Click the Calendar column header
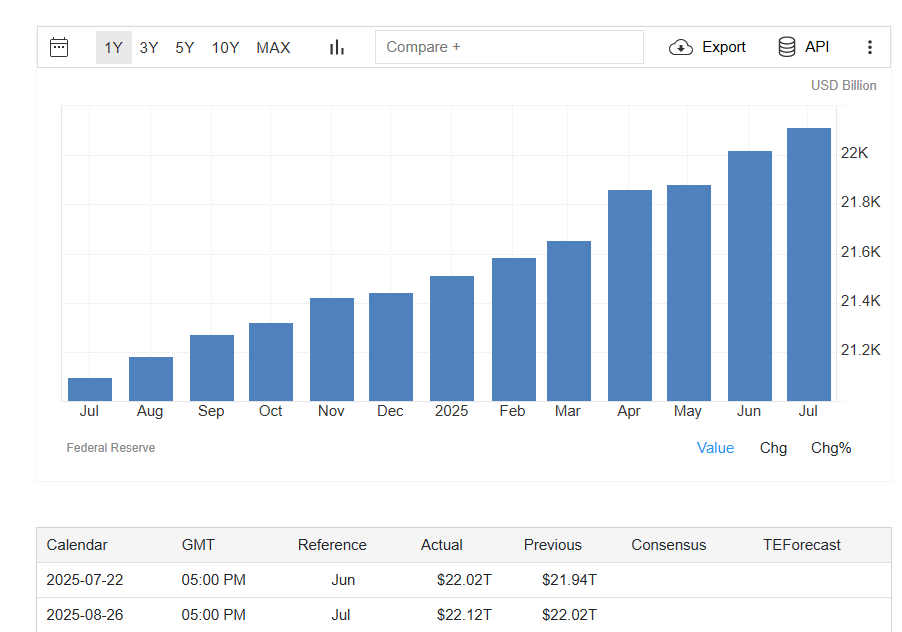902x632 pixels. [x=77, y=545]
